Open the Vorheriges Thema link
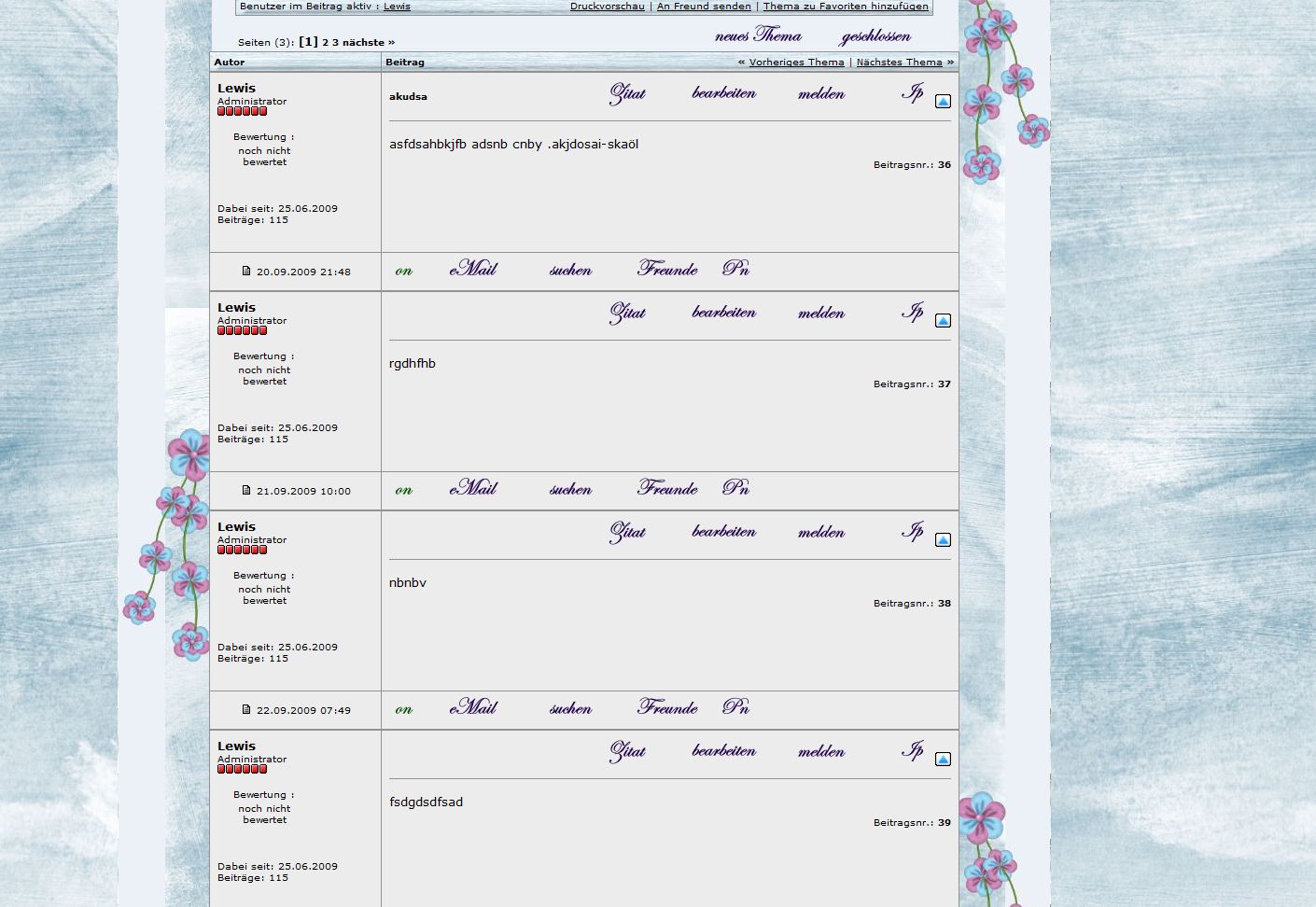Viewport: 1316px width, 907px height. click(796, 63)
